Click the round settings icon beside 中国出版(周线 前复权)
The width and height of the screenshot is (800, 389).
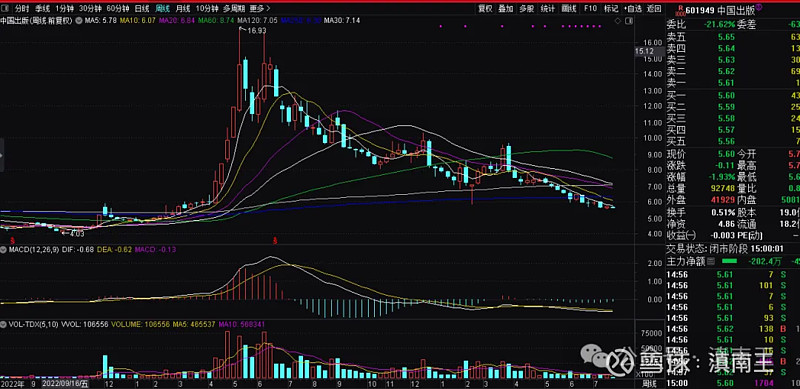coord(79,21)
